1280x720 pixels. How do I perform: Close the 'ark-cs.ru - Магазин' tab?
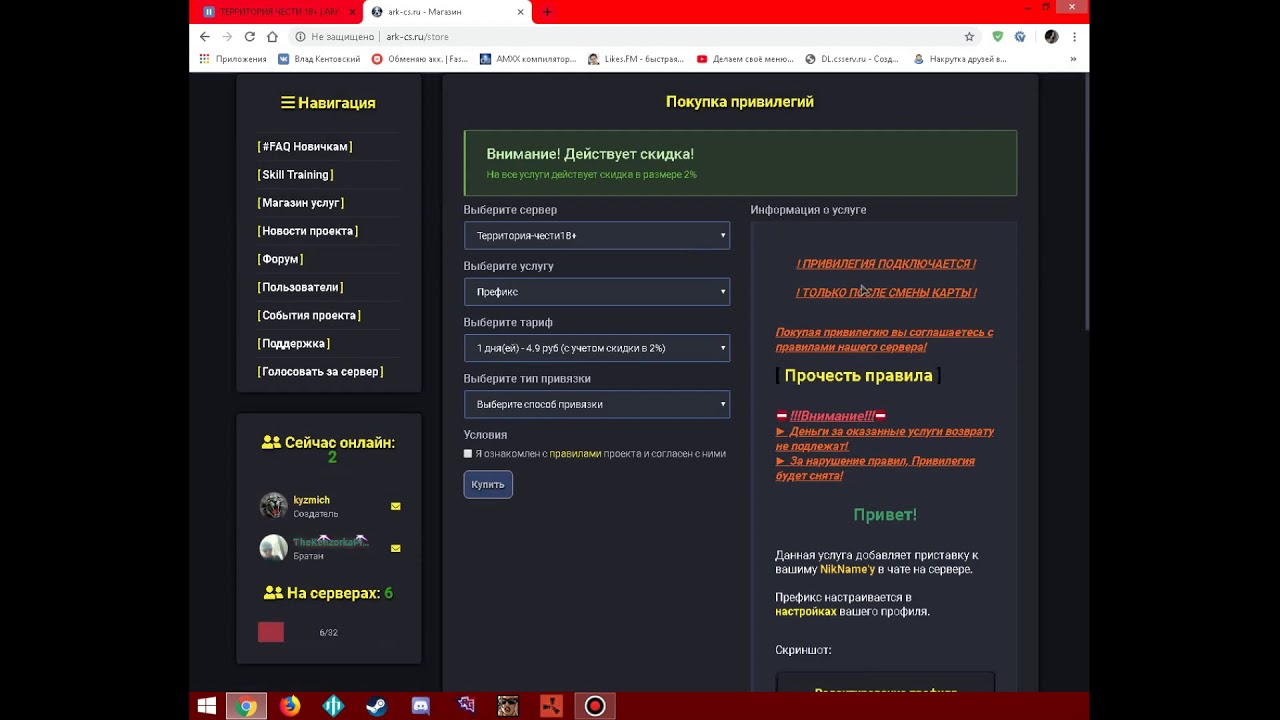pos(520,12)
